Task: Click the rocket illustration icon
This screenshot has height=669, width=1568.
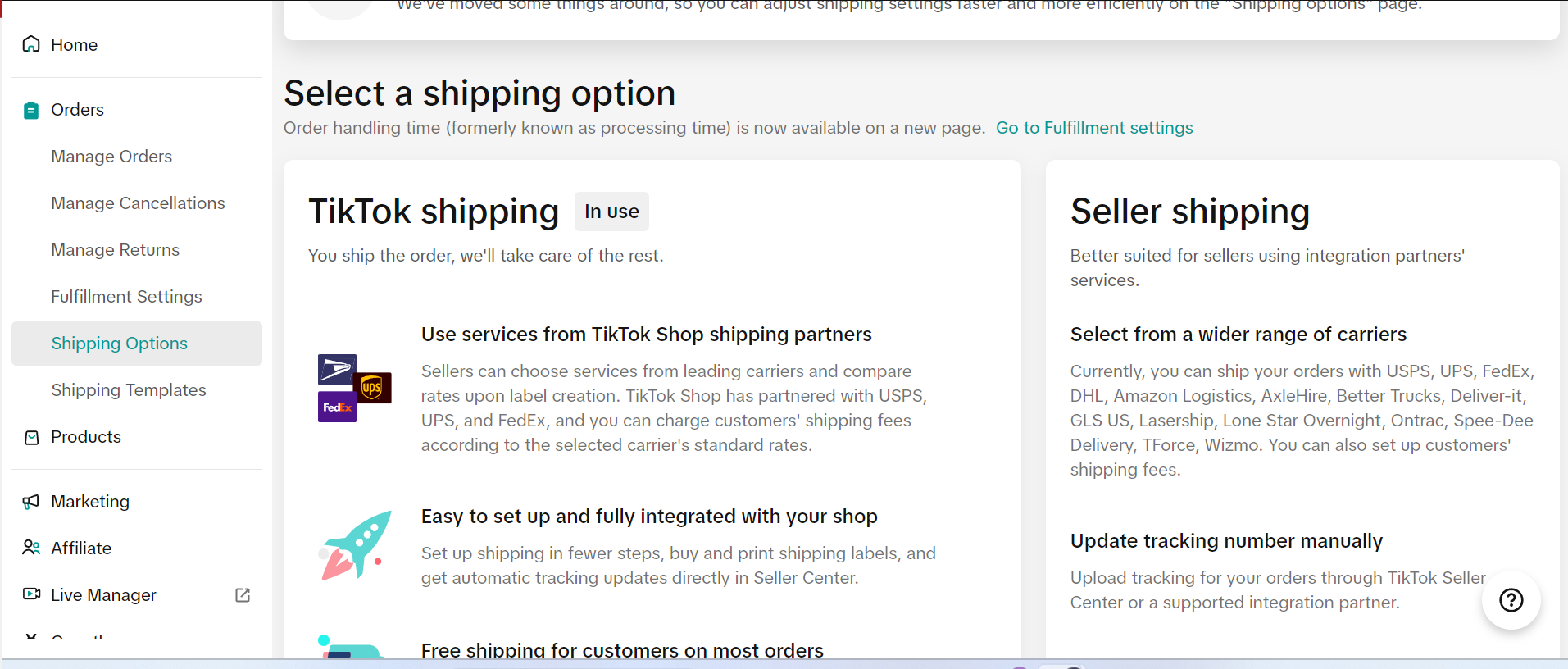Action: click(354, 546)
